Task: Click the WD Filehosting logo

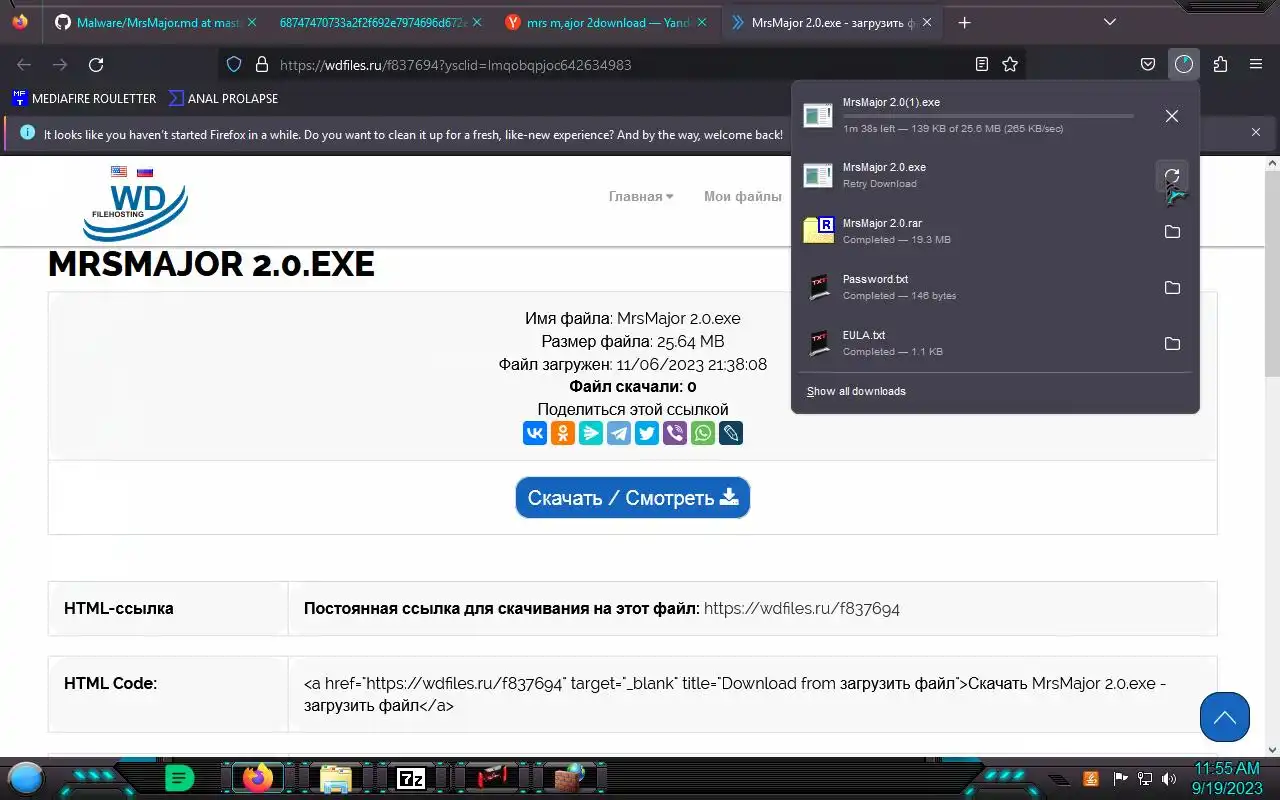Action: click(x=134, y=210)
